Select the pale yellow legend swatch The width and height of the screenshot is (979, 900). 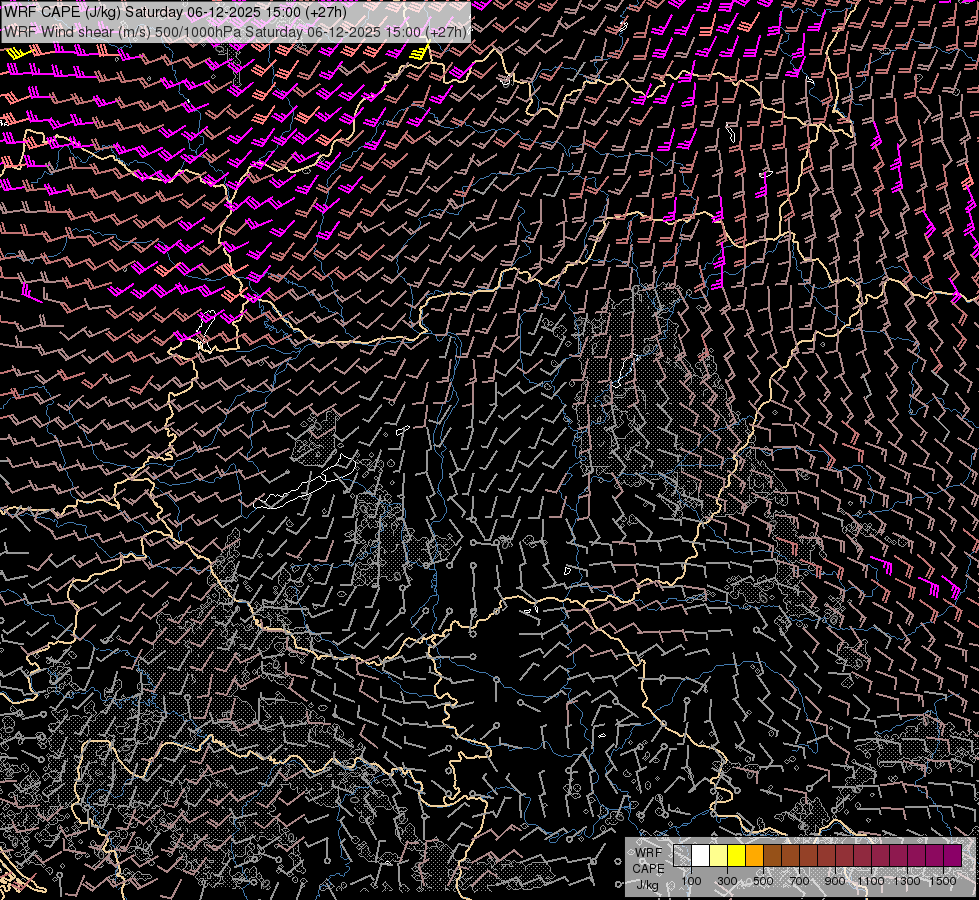719,856
